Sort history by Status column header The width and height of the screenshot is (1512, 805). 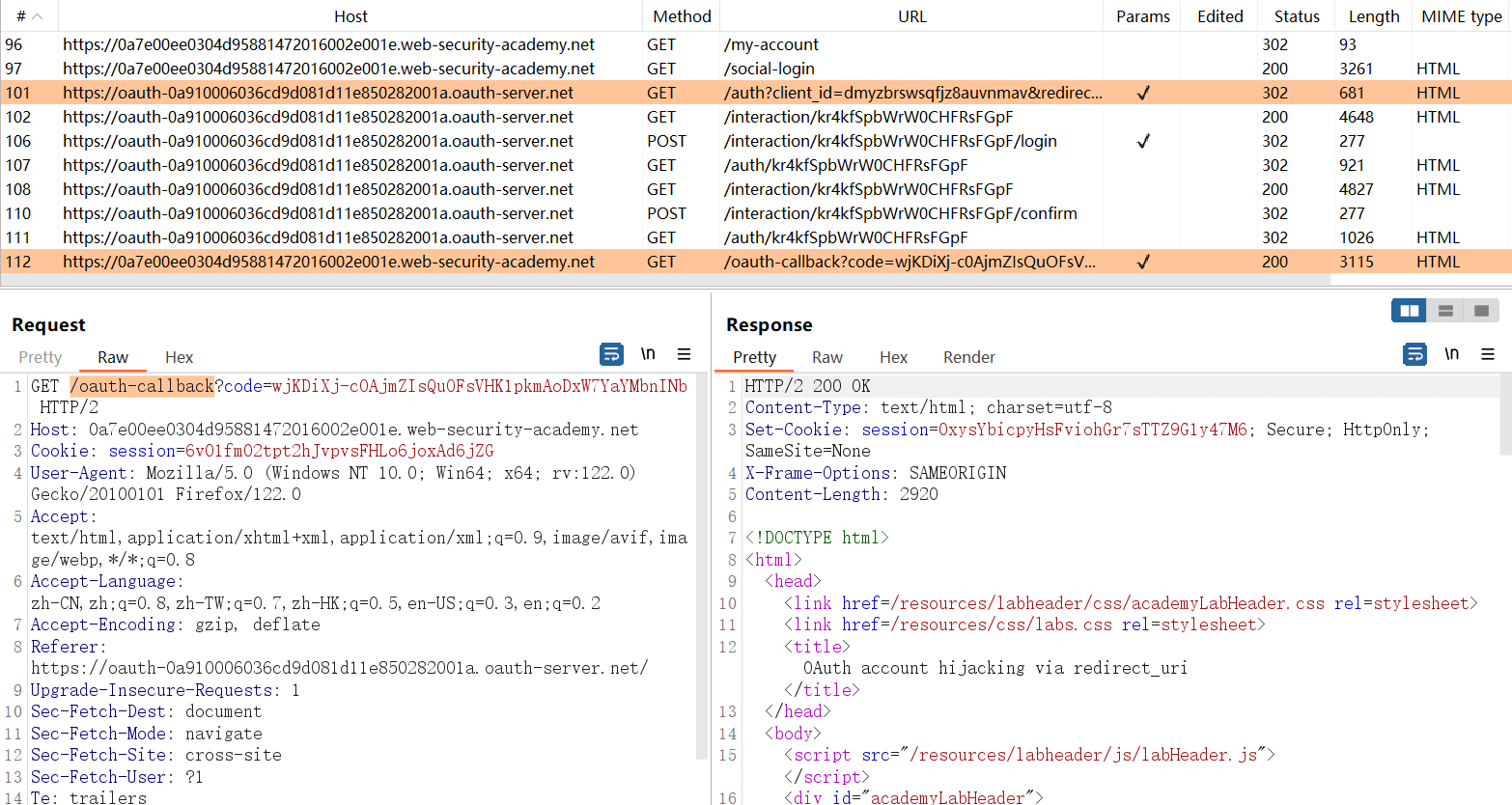[x=1296, y=16]
